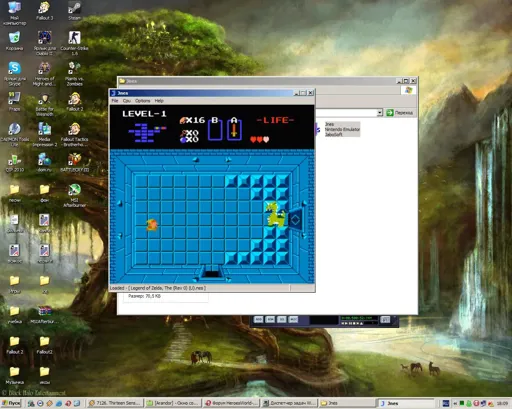Viewport: 512px width, 409px height.
Task: Select the Plants vs. Zombies icon
Action: (x=74, y=74)
